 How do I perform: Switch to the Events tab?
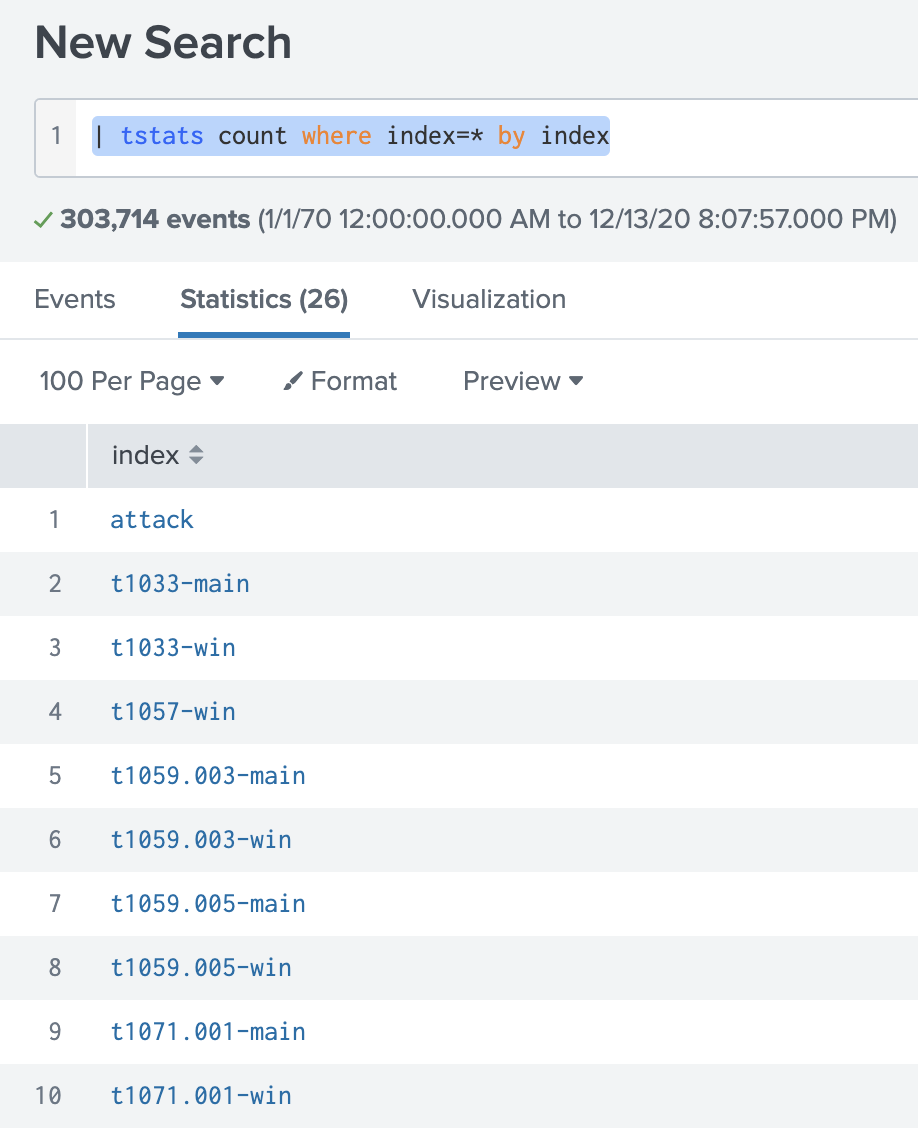tap(75, 300)
